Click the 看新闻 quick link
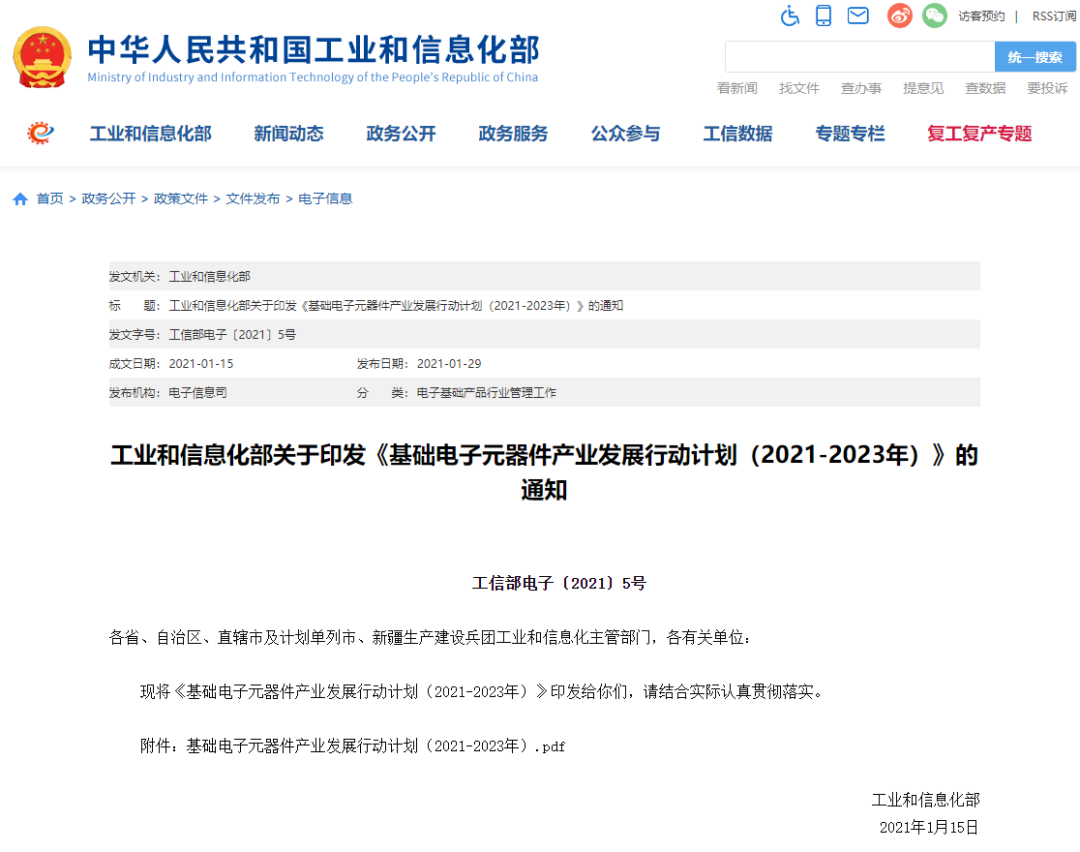1080x852 pixels. 737,88
